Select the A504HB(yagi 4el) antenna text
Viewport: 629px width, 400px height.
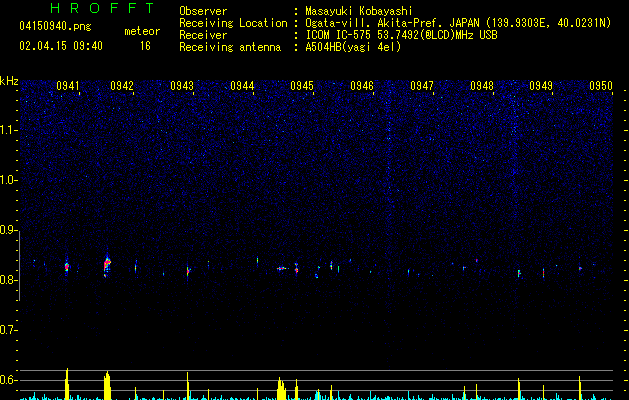tap(353, 47)
